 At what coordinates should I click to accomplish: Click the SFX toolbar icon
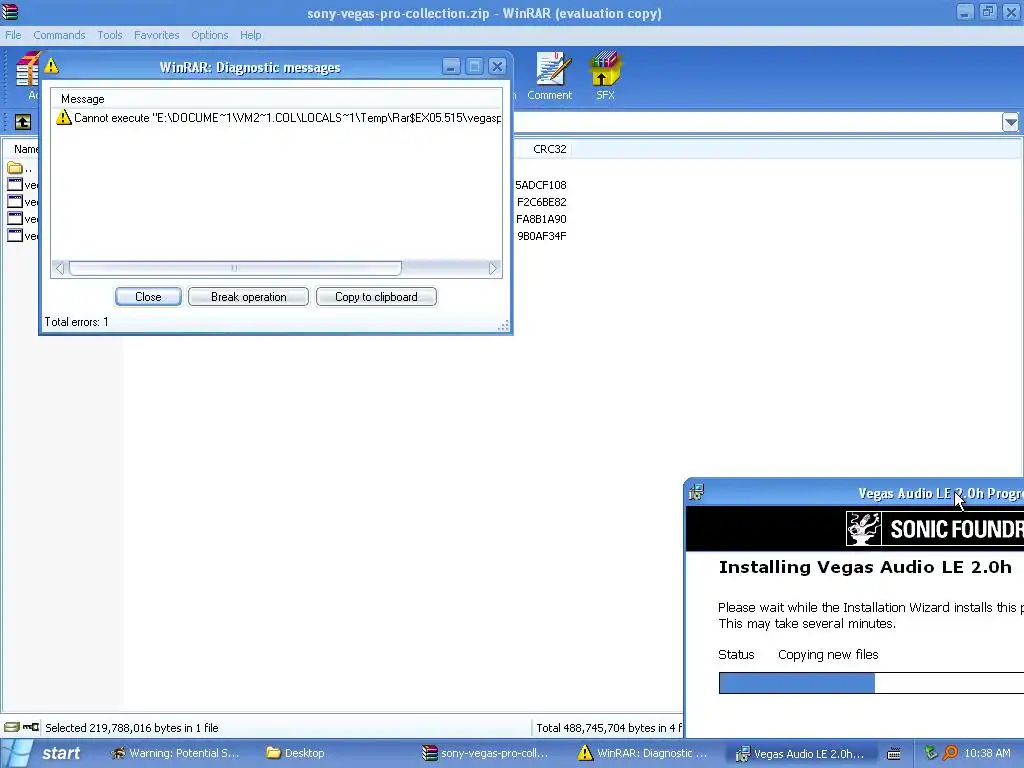[605, 76]
